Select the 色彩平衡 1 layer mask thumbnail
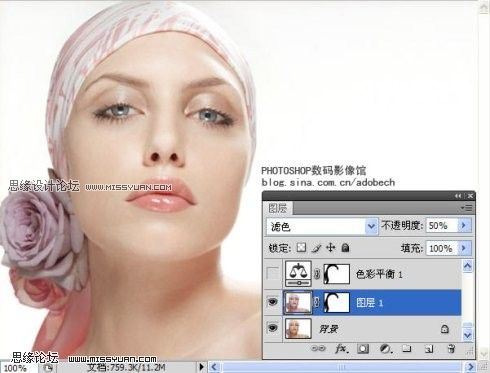This screenshot has width=490, height=373. (x=337, y=274)
